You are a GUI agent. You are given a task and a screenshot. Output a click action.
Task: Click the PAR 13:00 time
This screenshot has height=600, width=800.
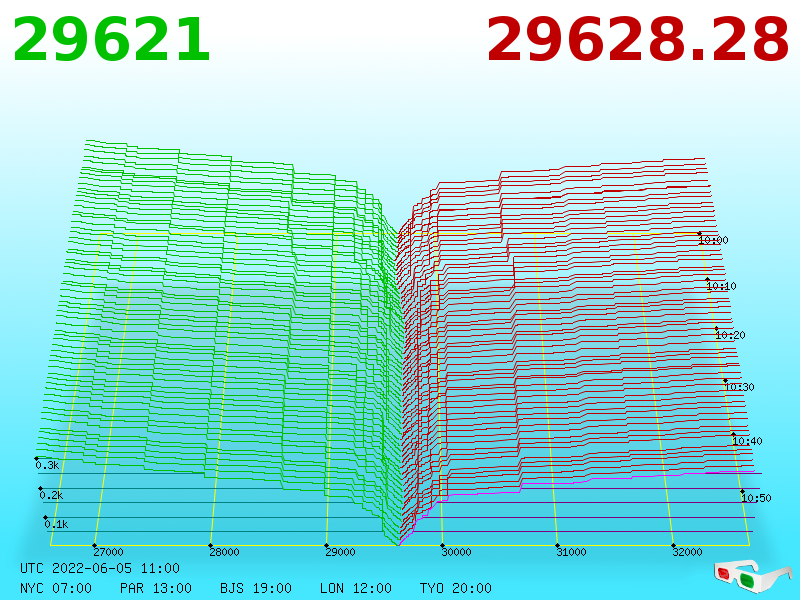pyautogui.click(x=156, y=588)
